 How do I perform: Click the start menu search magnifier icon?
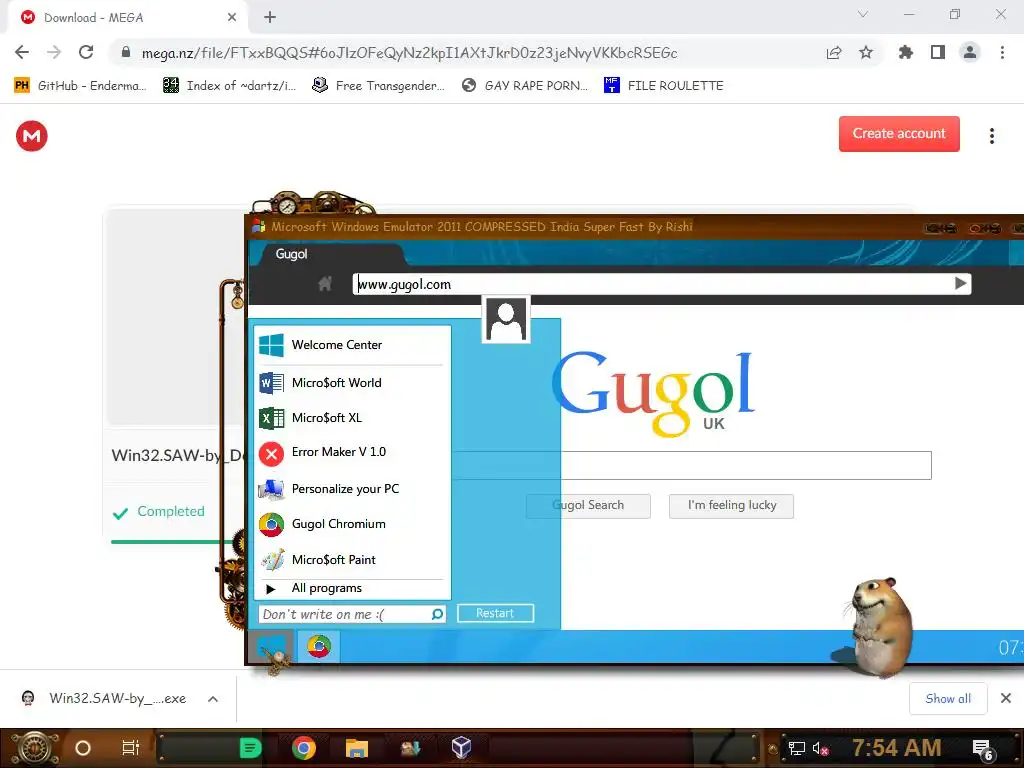[x=437, y=615]
